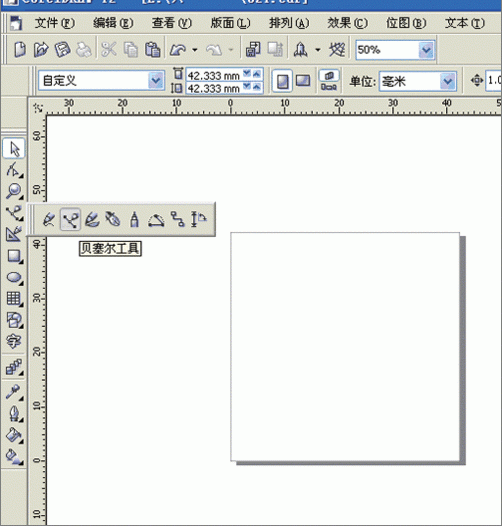Choose the Interactive Connector tool in the flyout
502x526 pixels.
pyautogui.click(x=178, y=219)
